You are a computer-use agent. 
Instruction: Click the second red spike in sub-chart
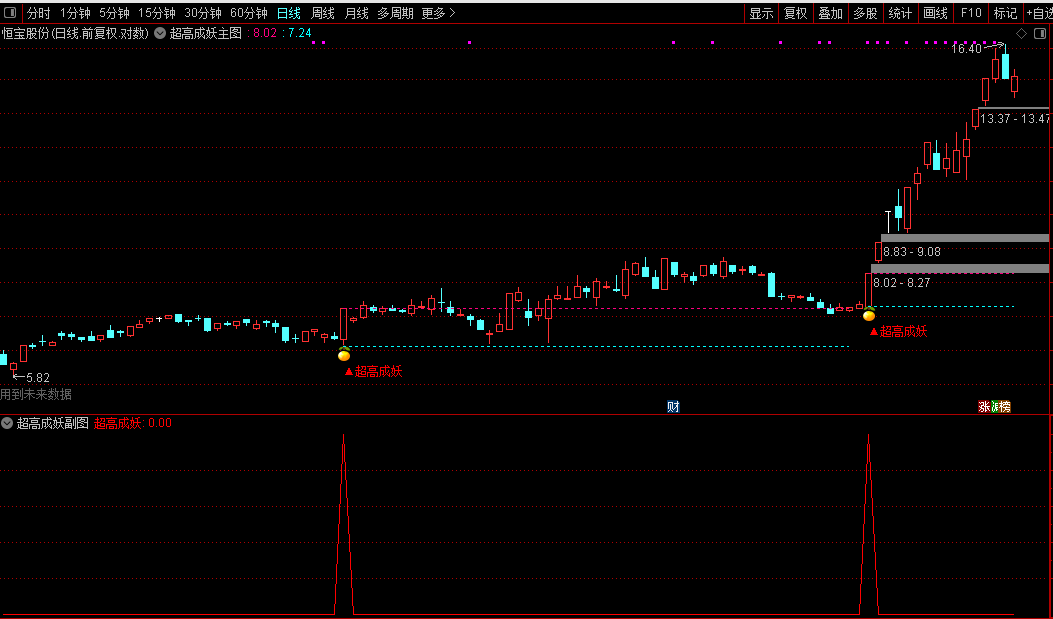pos(868,524)
